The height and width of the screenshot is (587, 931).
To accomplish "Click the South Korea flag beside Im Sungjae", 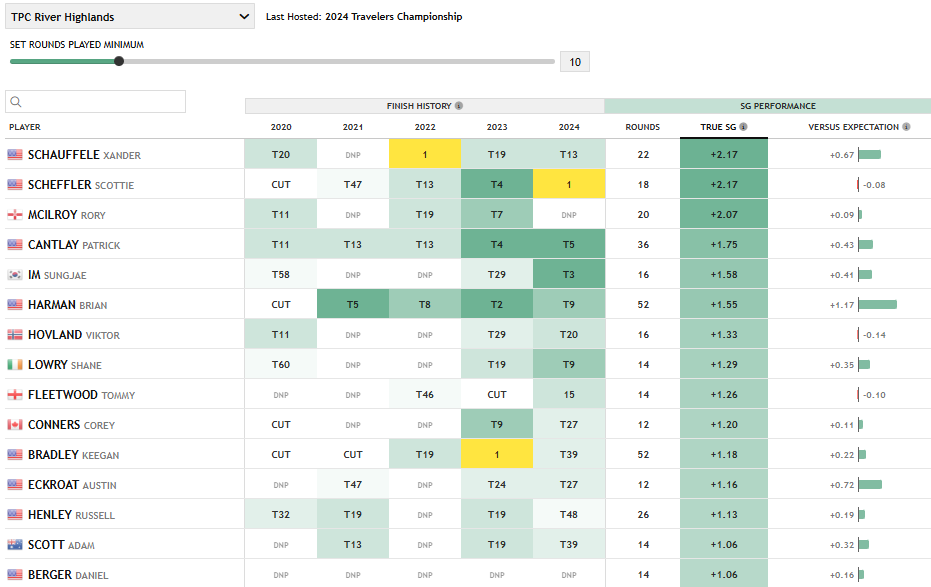I will click(15, 275).
